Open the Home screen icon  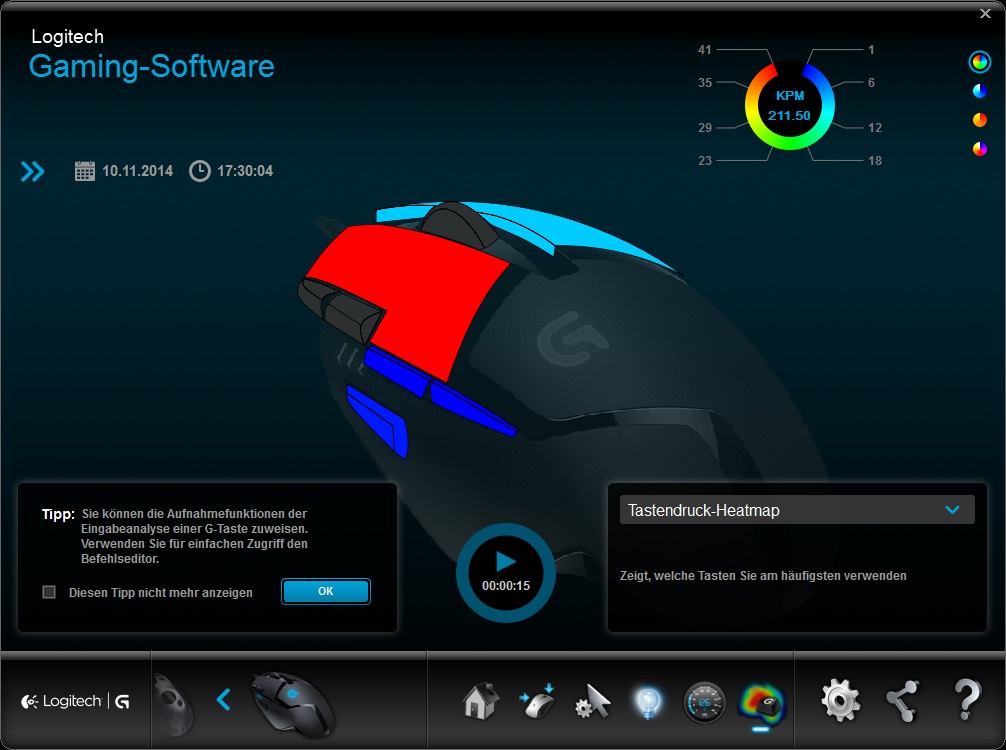[480, 703]
